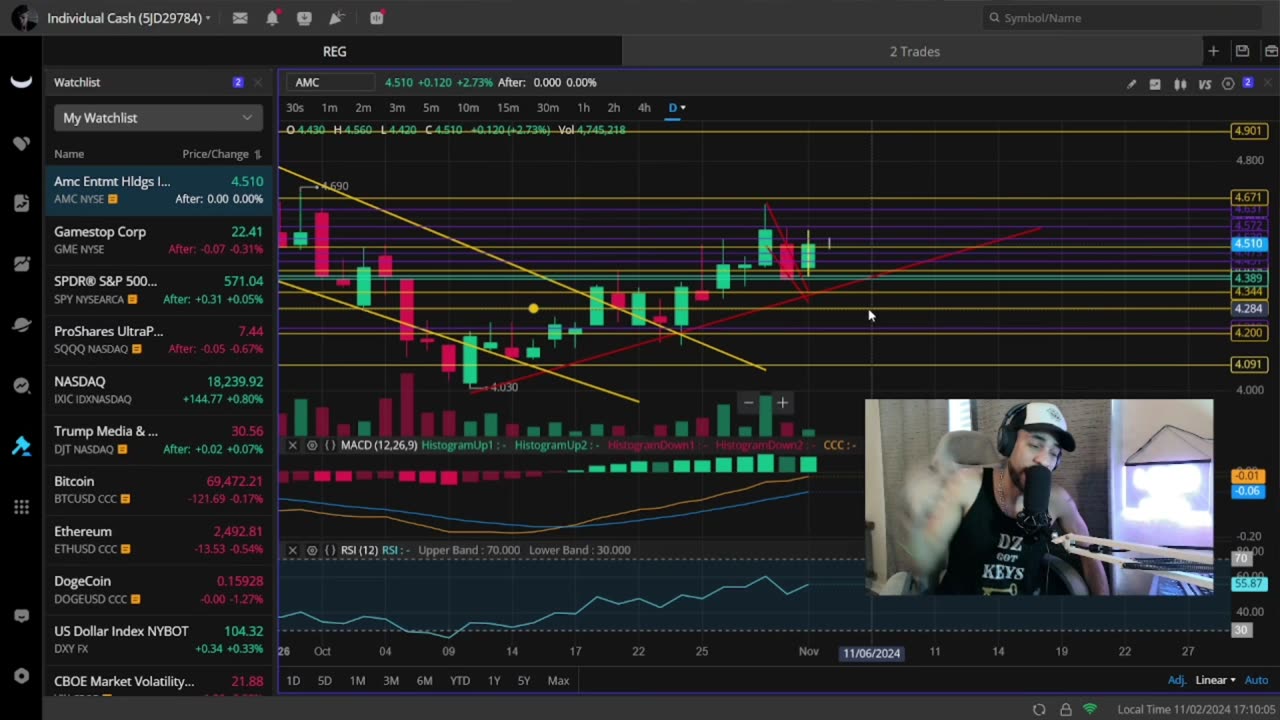This screenshot has height=720, width=1280.
Task: Toggle RSI indicator visibility
Action: 312,550
